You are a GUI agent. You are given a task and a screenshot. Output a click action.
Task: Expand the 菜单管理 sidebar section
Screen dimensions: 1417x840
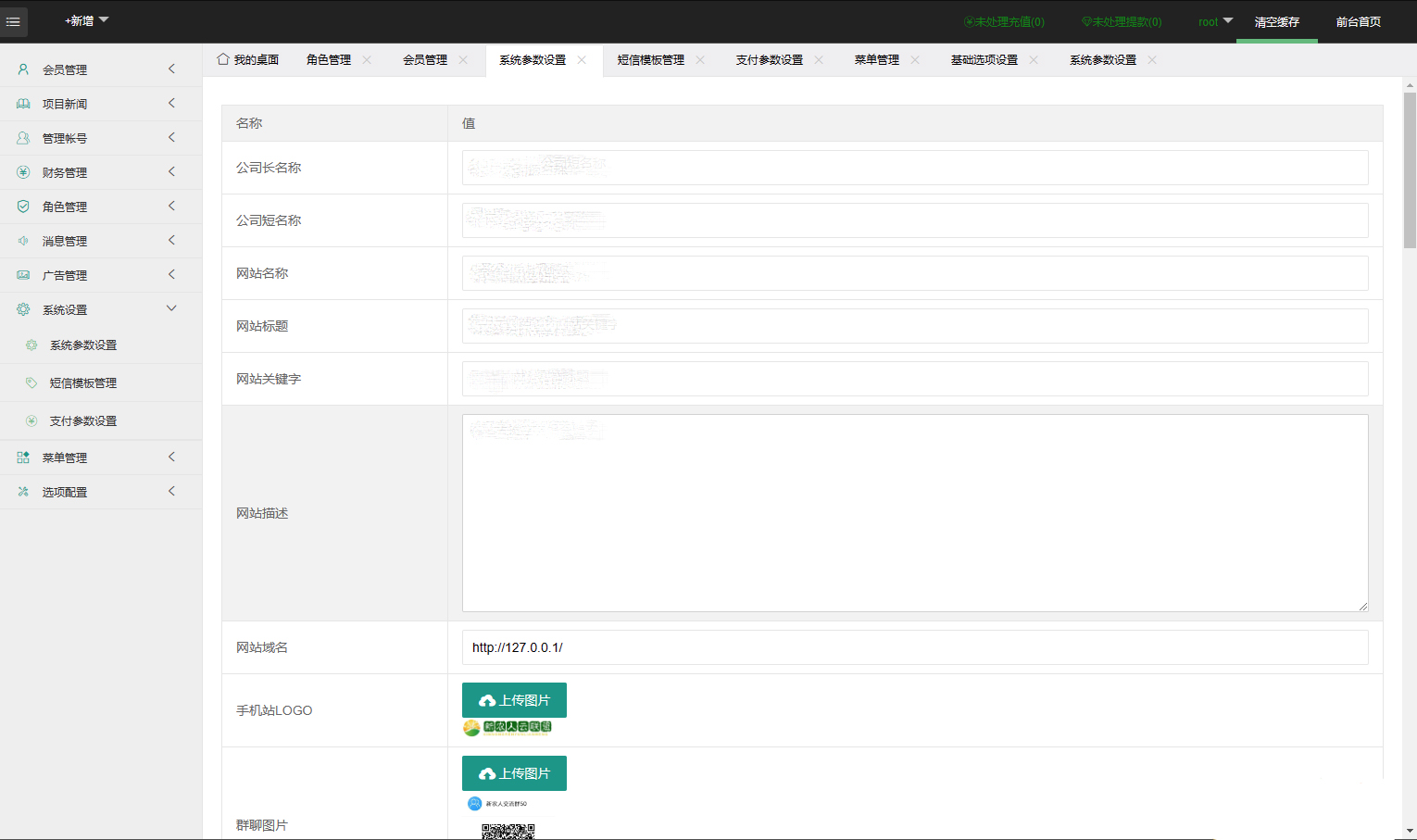[171, 457]
